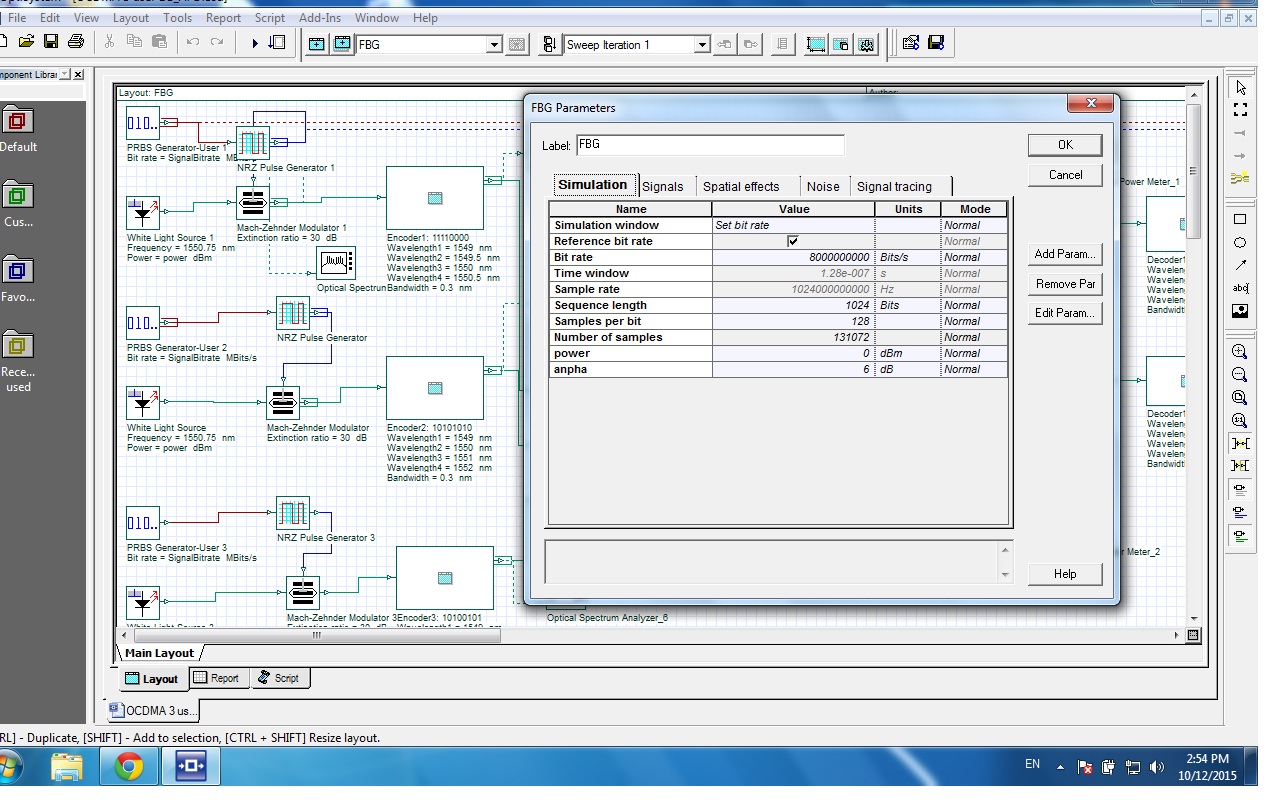The width and height of the screenshot is (1280, 800).
Task: Switch to the Signals tab
Action: tap(663, 186)
